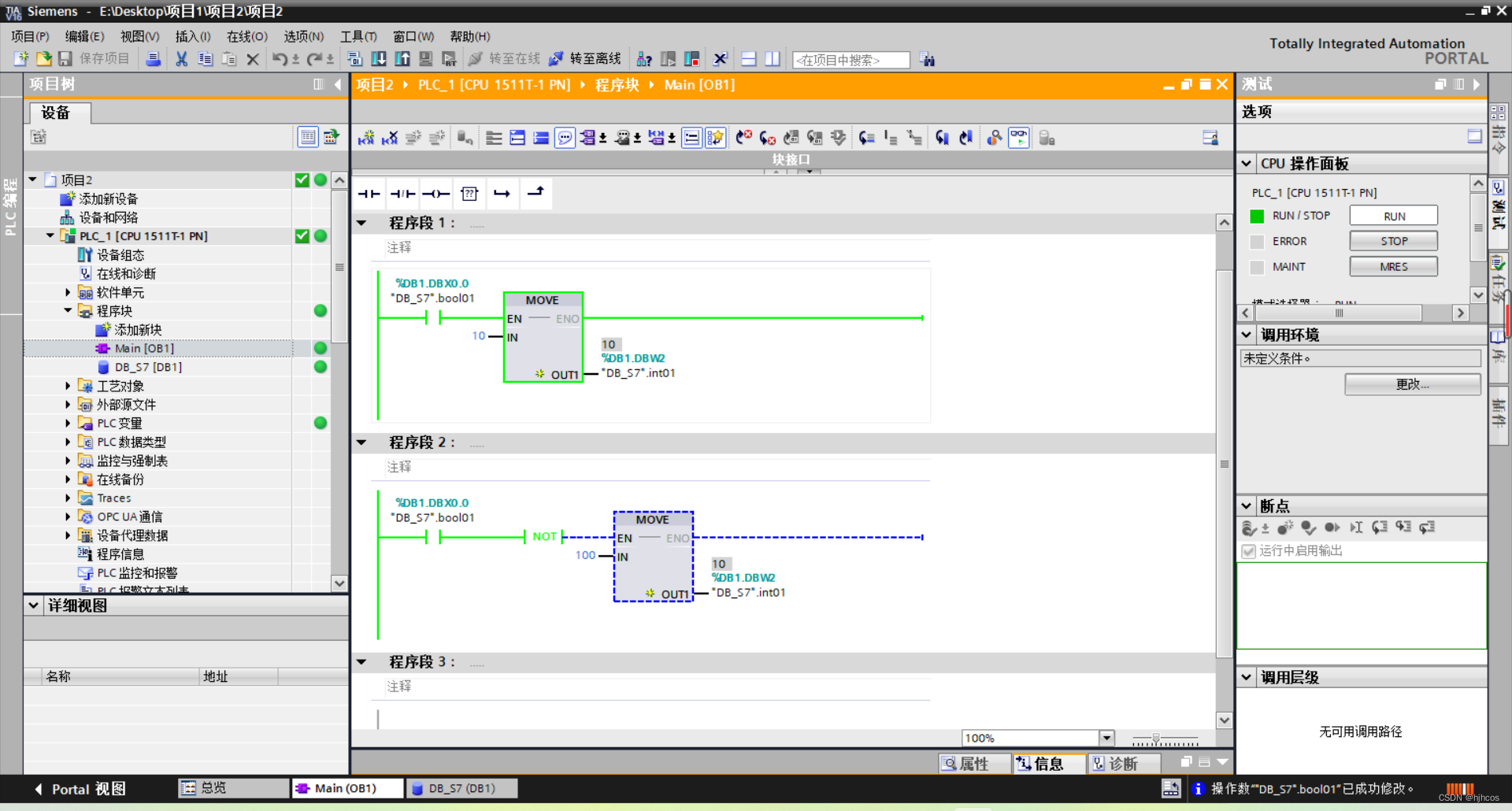This screenshot has width=1512, height=811.
Task: Click the cut scissors icon
Action: (x=182, y=59)
